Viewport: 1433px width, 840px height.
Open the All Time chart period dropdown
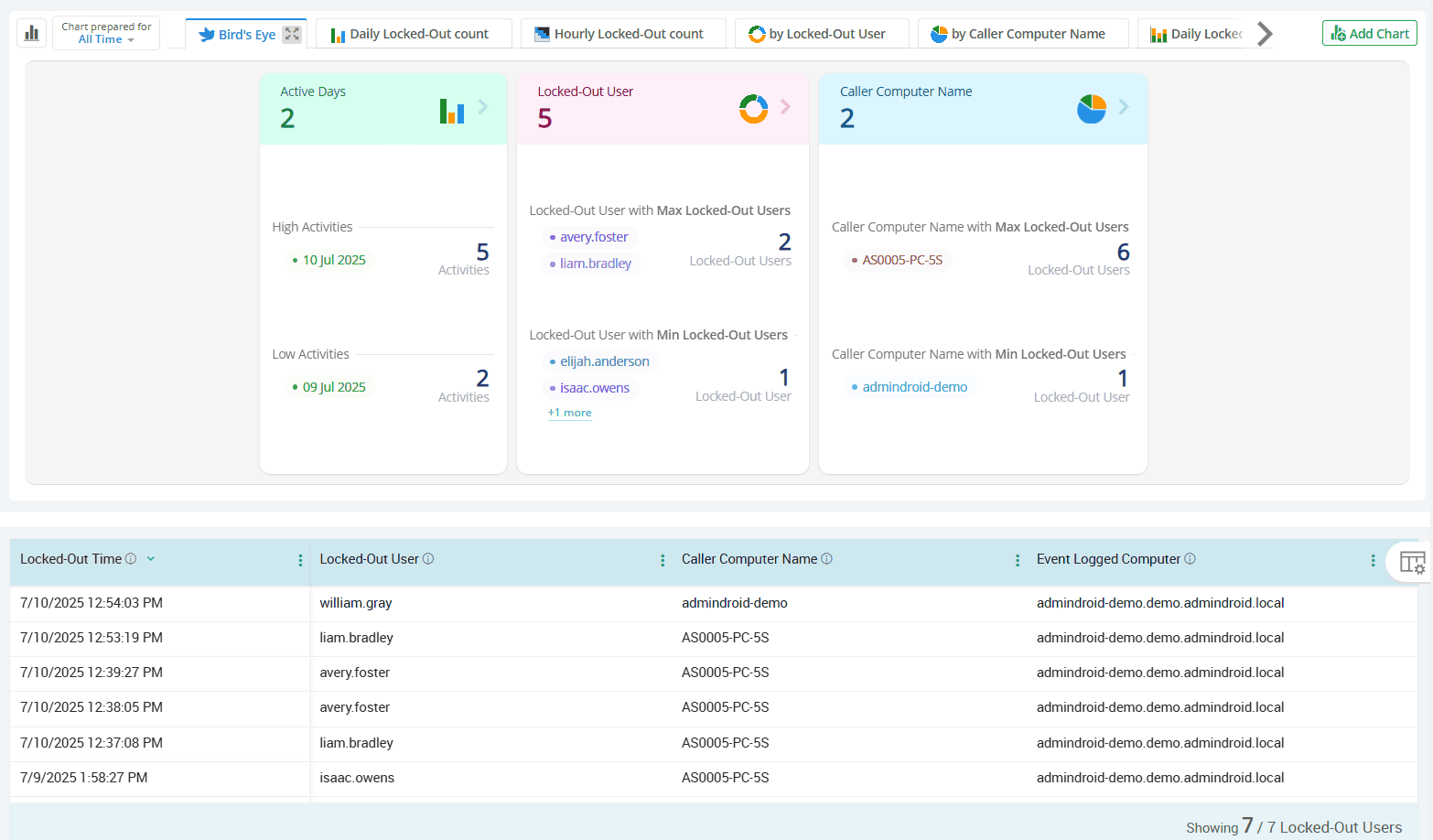(106, 39)
